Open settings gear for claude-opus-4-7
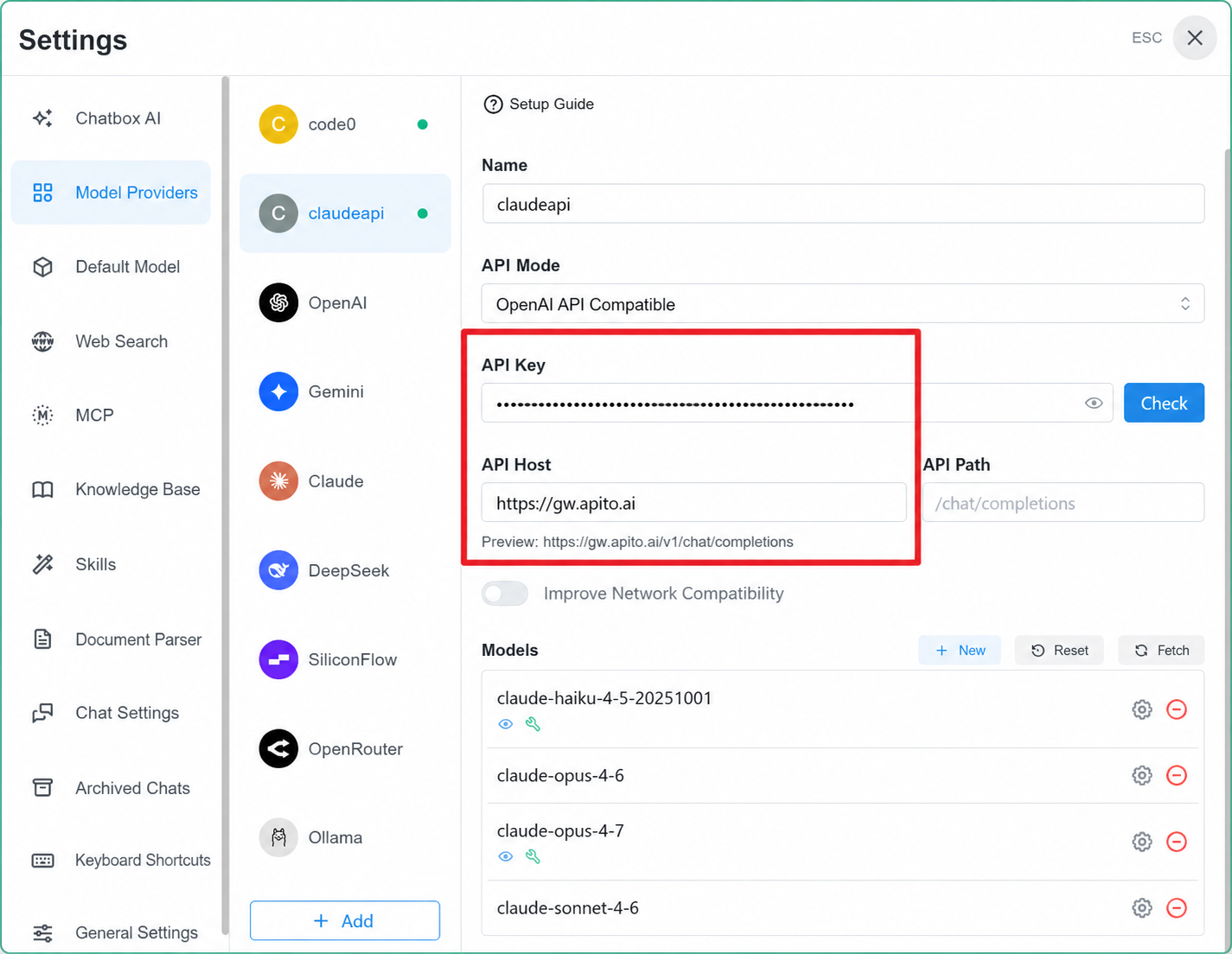The height and width of the screenshot is (954, 1232). [1142, 842]
